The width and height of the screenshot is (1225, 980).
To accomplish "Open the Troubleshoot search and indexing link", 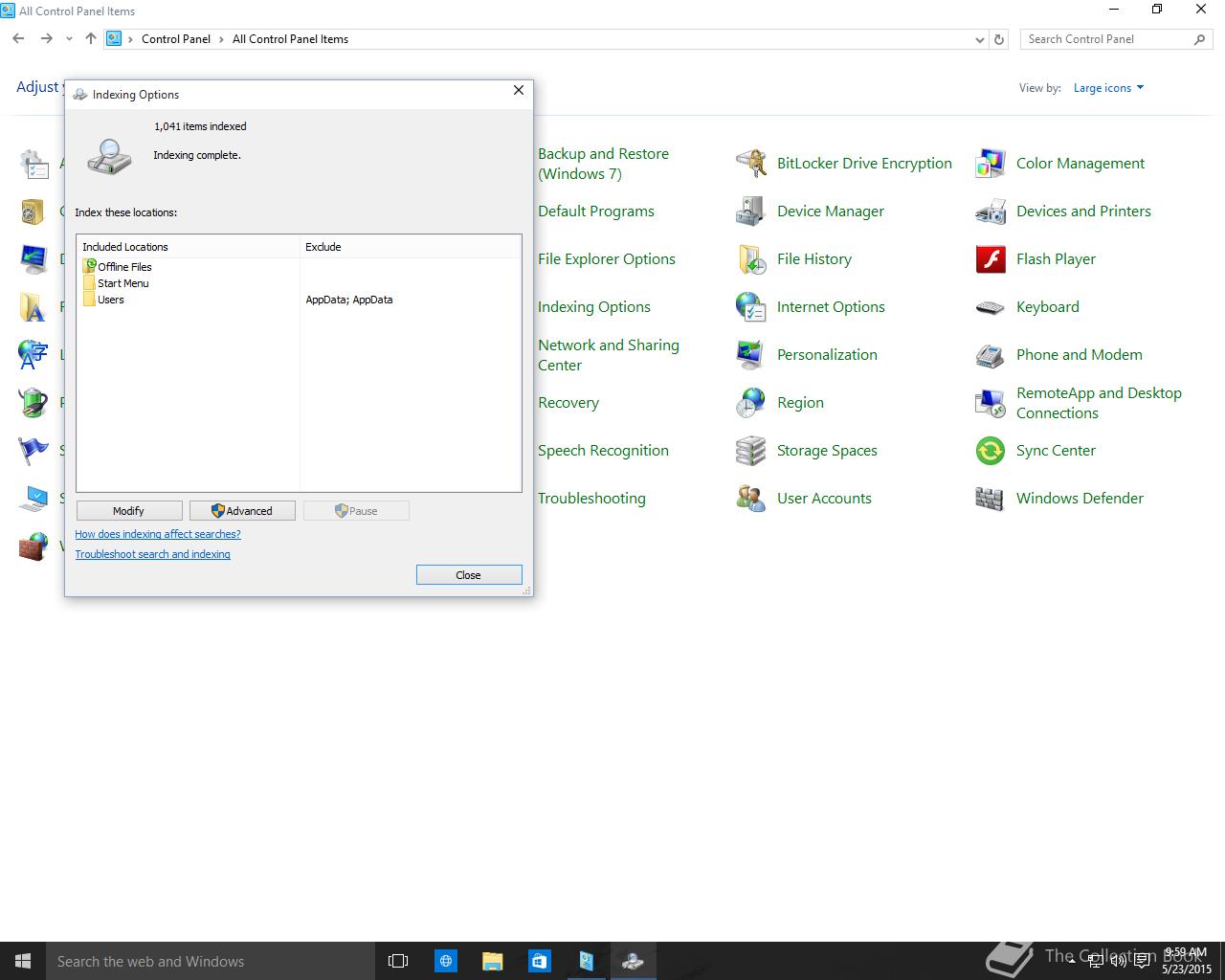I will tap(153, 554).
